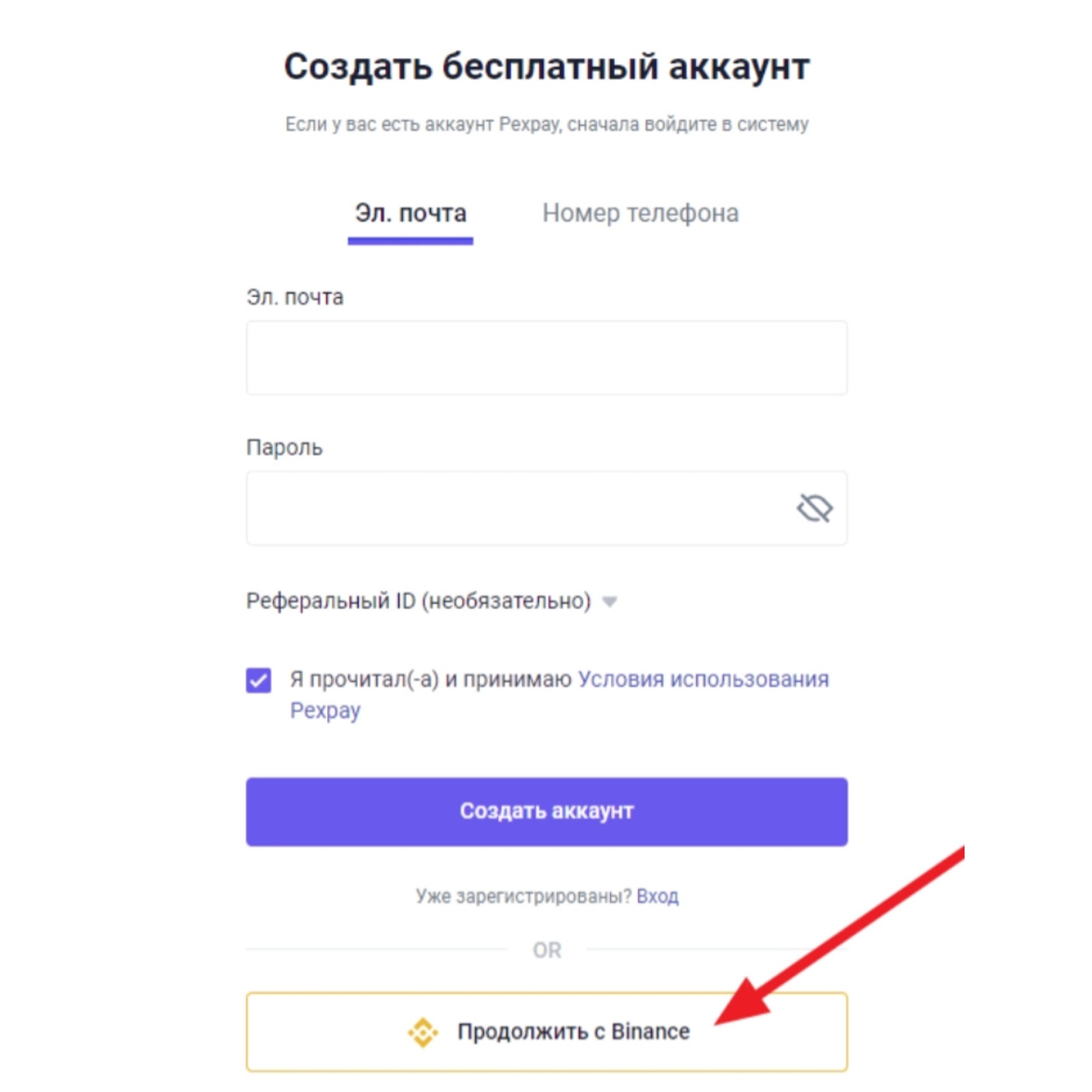This screenshot has height=1092, width=1092.
Task: Click the Уже зарегистрированы? text
Action: point(523,895)
